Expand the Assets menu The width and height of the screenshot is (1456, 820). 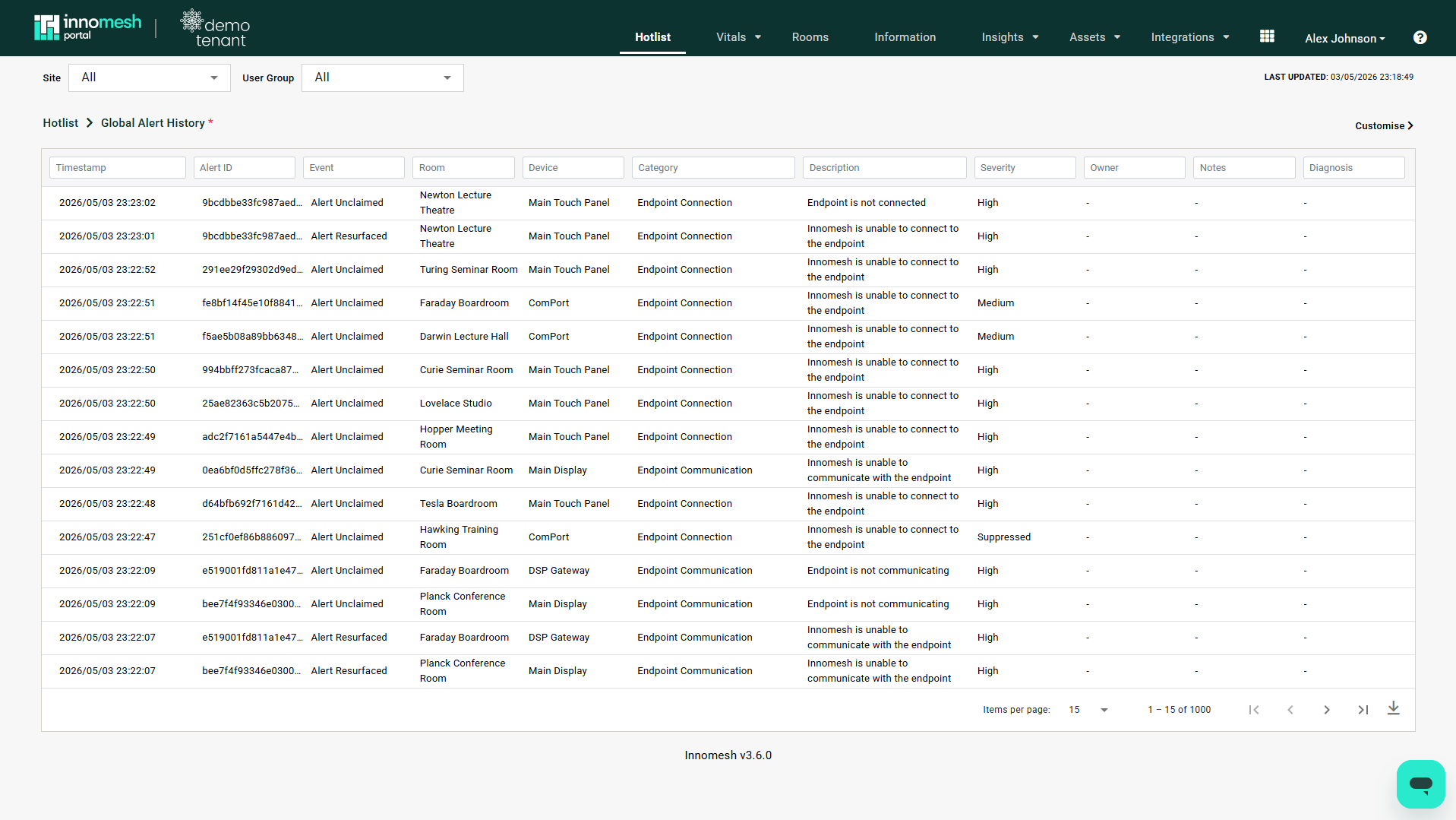pos(1094,37)
